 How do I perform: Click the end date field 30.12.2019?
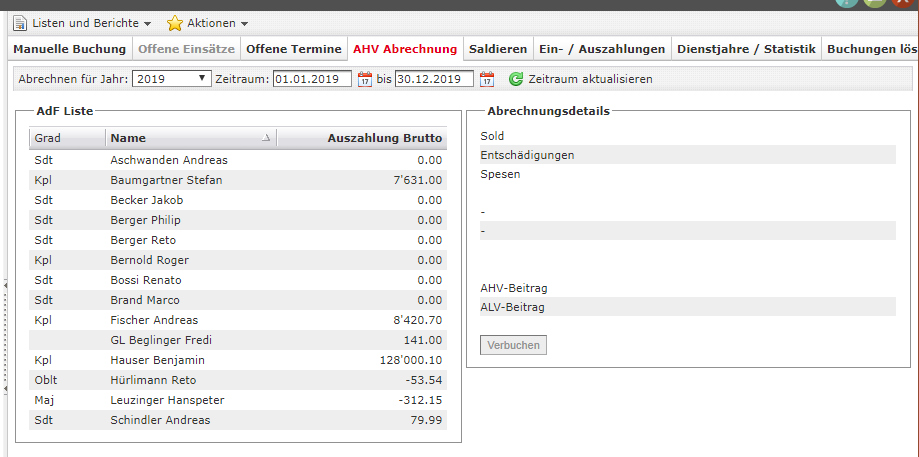(x=434, y=79)
